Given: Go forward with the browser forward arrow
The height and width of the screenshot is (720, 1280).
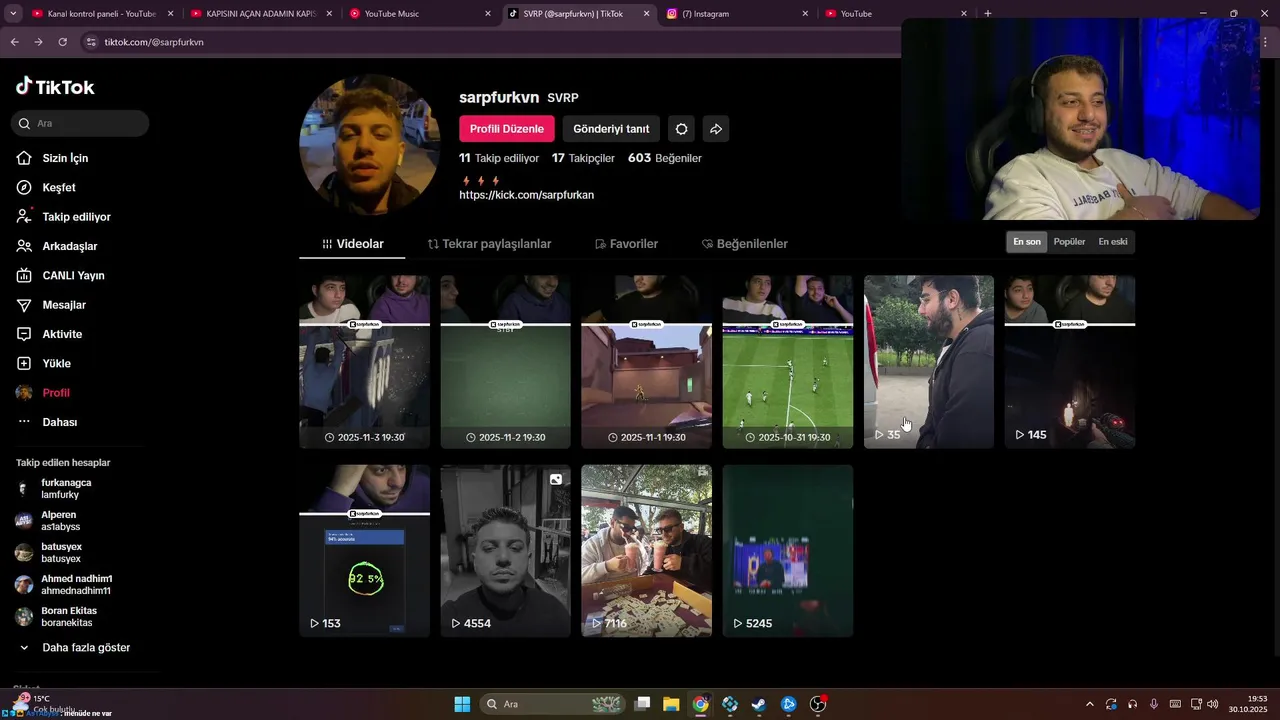Looking at the screenshot, I should point(38,42).
